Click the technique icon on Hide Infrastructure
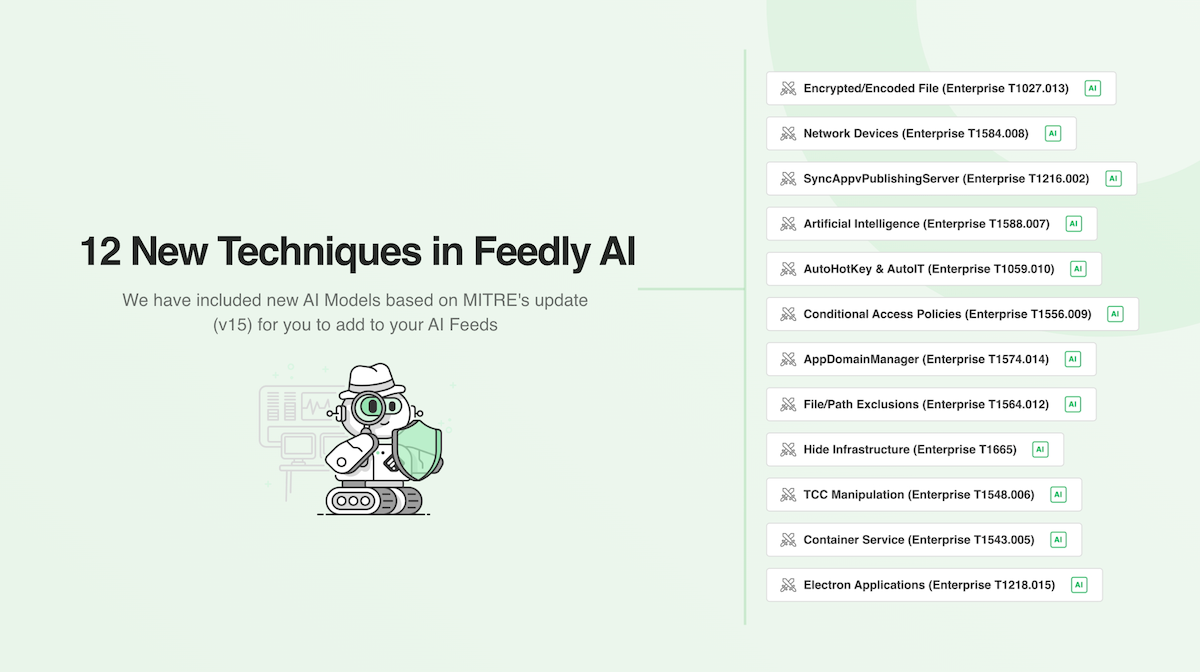The image size is (1200, 672). (787, 450)
